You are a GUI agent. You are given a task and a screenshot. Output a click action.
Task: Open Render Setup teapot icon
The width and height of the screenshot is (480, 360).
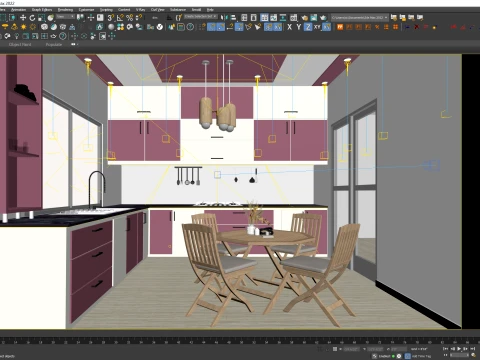[304, 17]
